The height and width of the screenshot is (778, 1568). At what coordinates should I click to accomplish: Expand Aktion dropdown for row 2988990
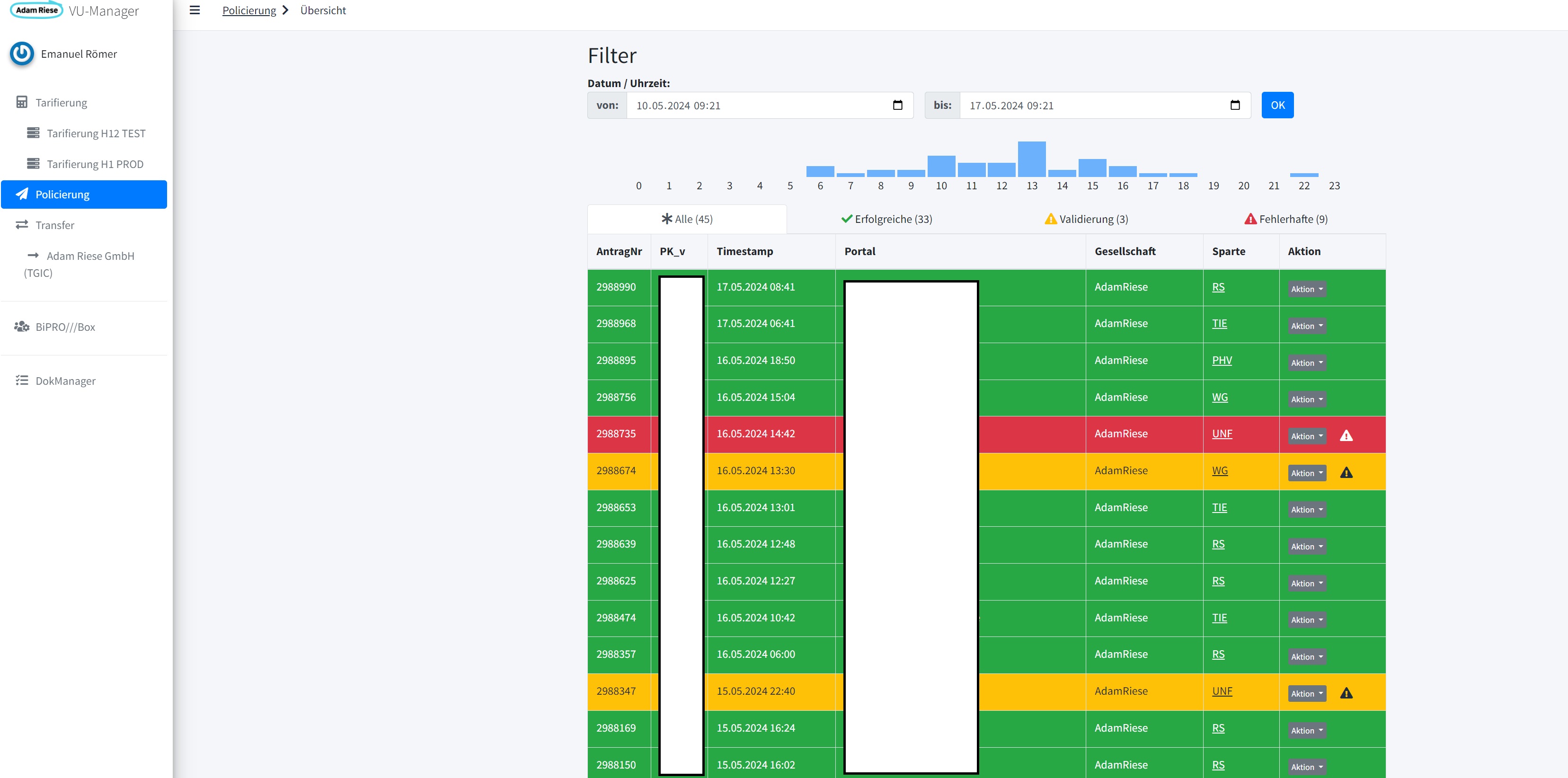click(x=1306, y=289)
